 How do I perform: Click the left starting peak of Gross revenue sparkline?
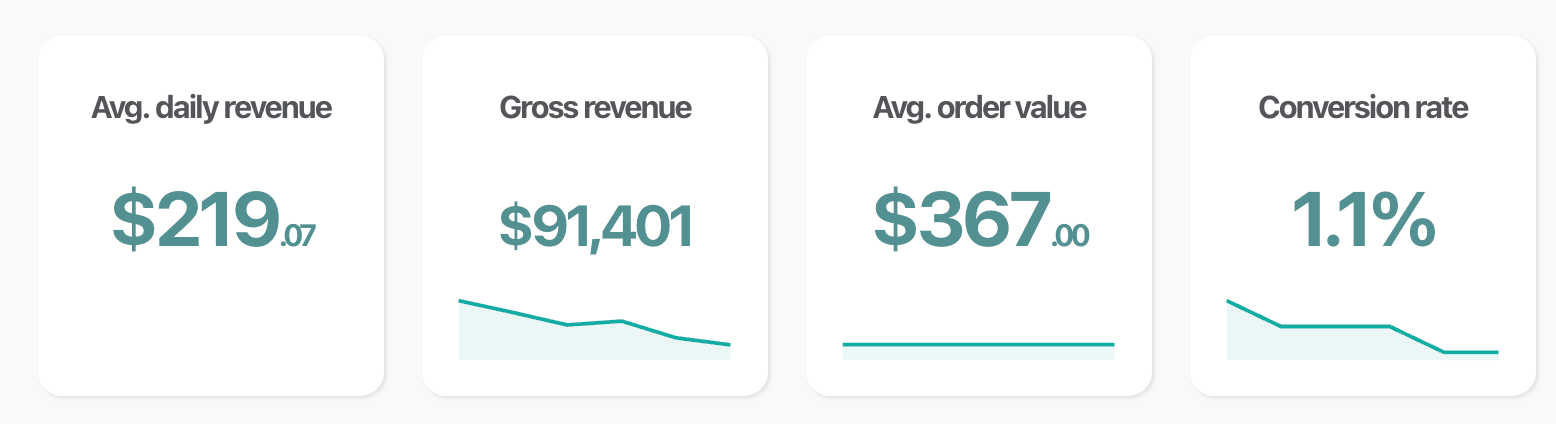point(461,301)
